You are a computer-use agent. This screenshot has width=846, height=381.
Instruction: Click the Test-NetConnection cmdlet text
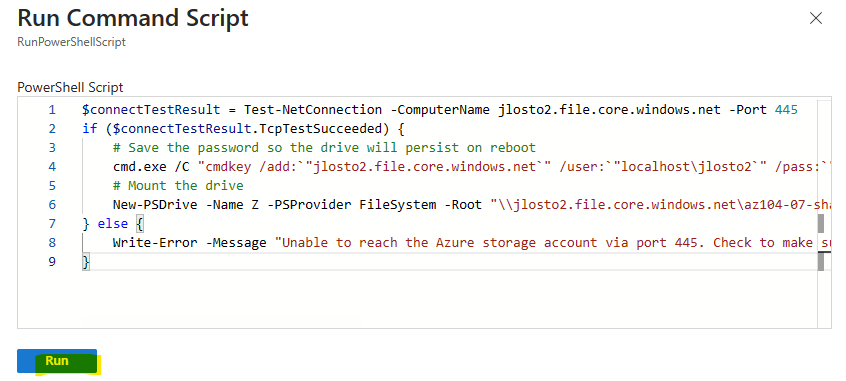tap(313, 110)
